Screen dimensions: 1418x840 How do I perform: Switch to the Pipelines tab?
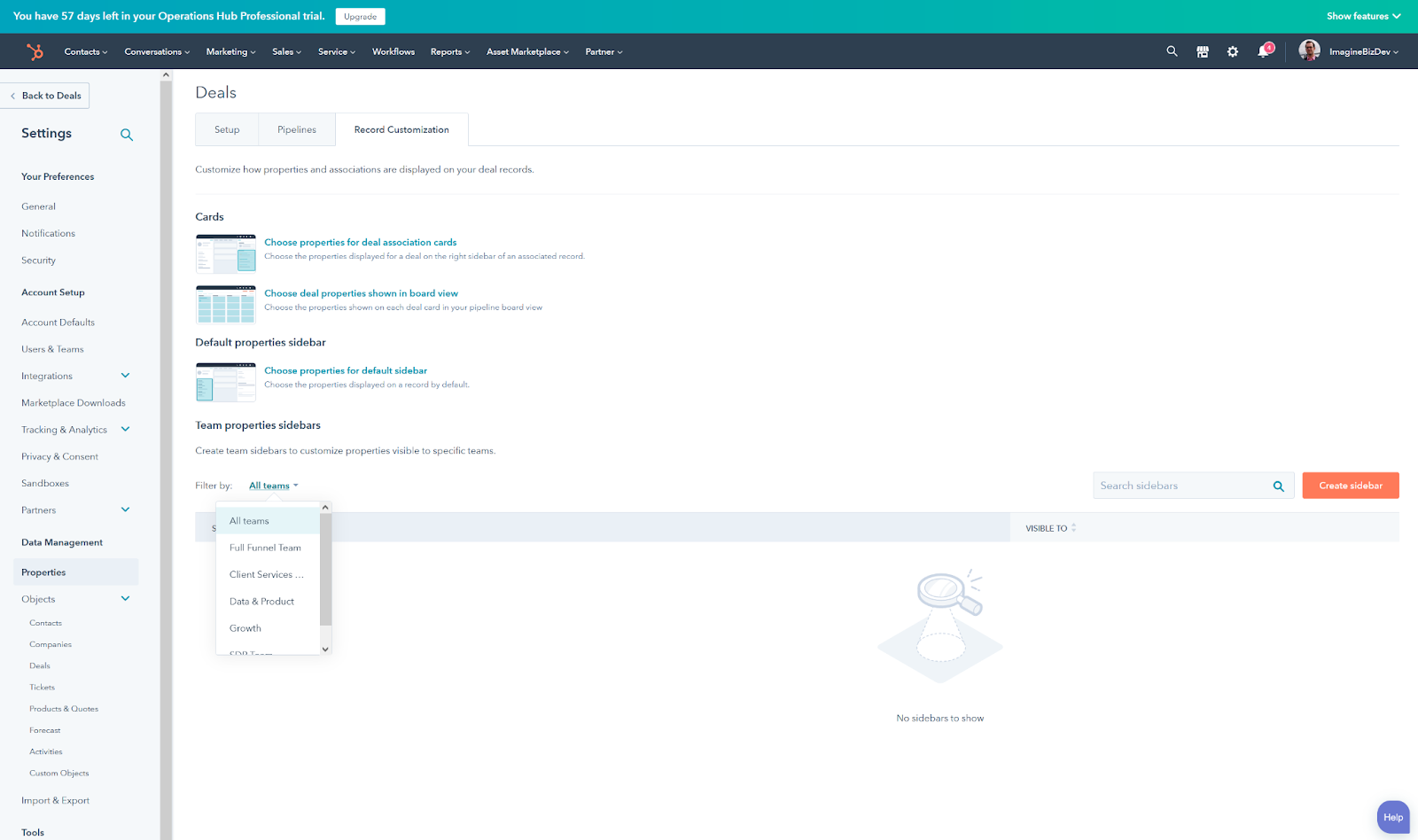click(297, 129)
